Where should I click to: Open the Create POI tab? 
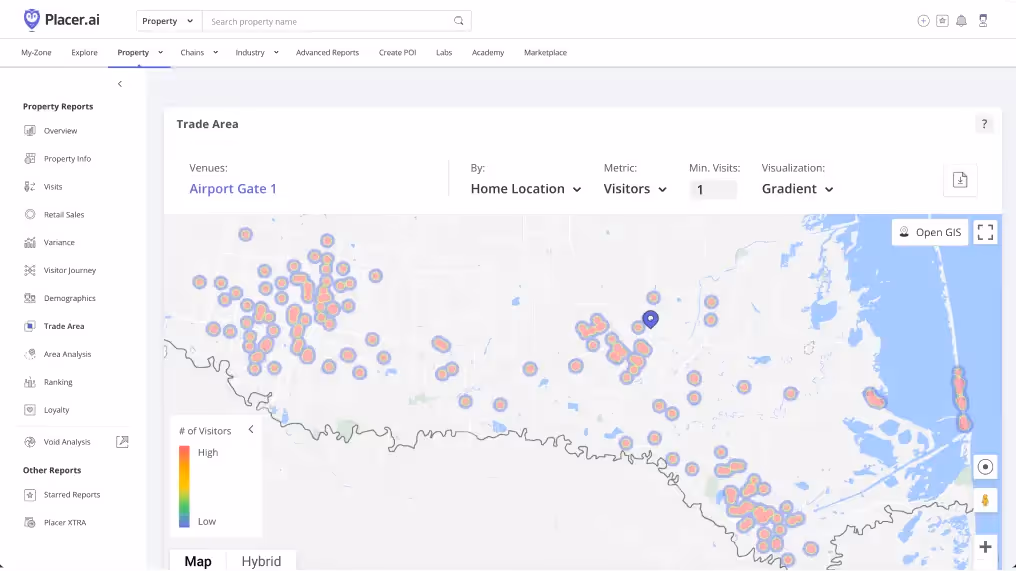pos(397,52)
